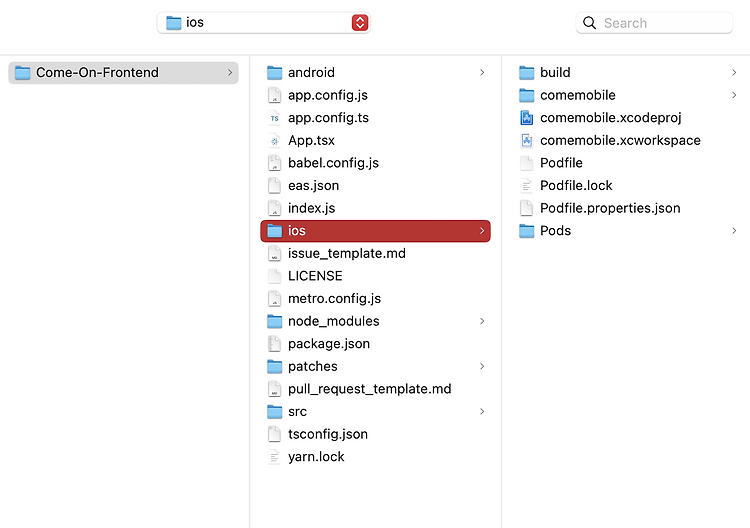
Task: Select the Come-On-Frontend folder
Action: coord(123,73)
